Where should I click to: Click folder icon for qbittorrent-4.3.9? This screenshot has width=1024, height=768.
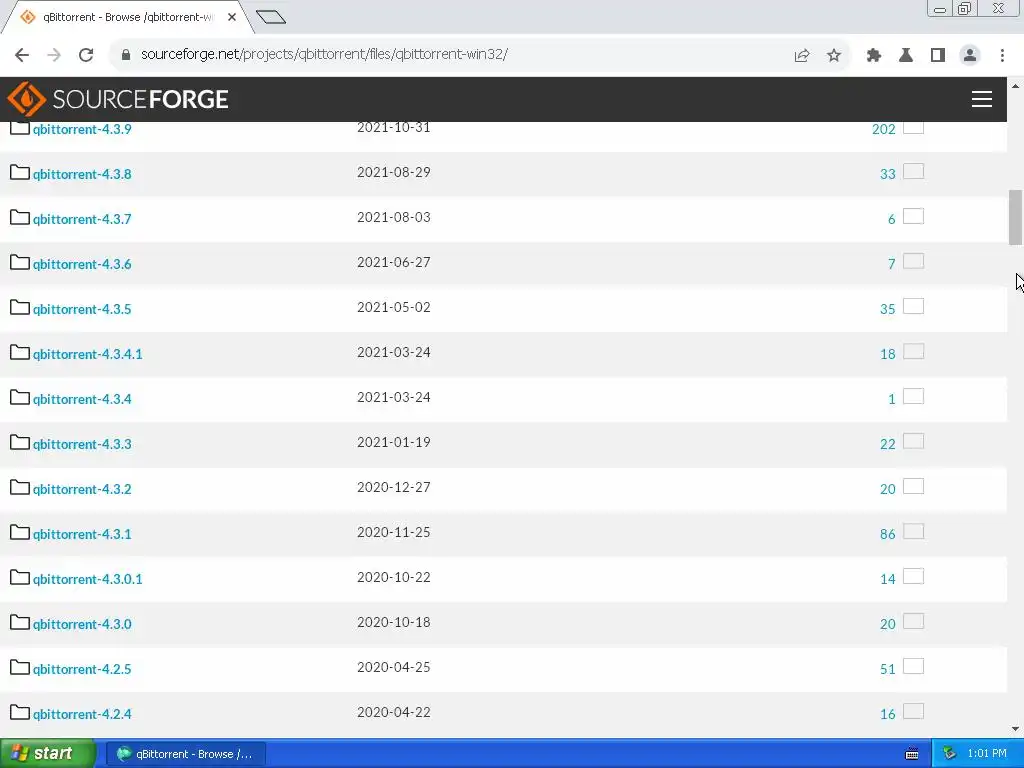(20, 128)
